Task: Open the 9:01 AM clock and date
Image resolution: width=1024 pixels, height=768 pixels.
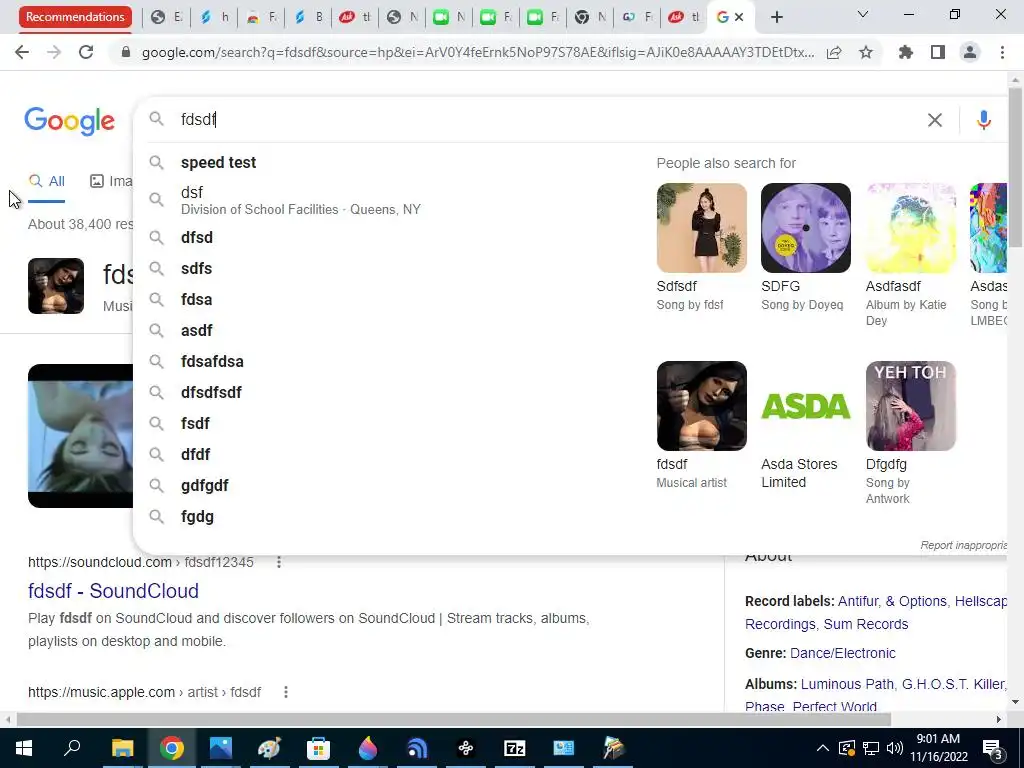Action: click(x=938, y=748)
